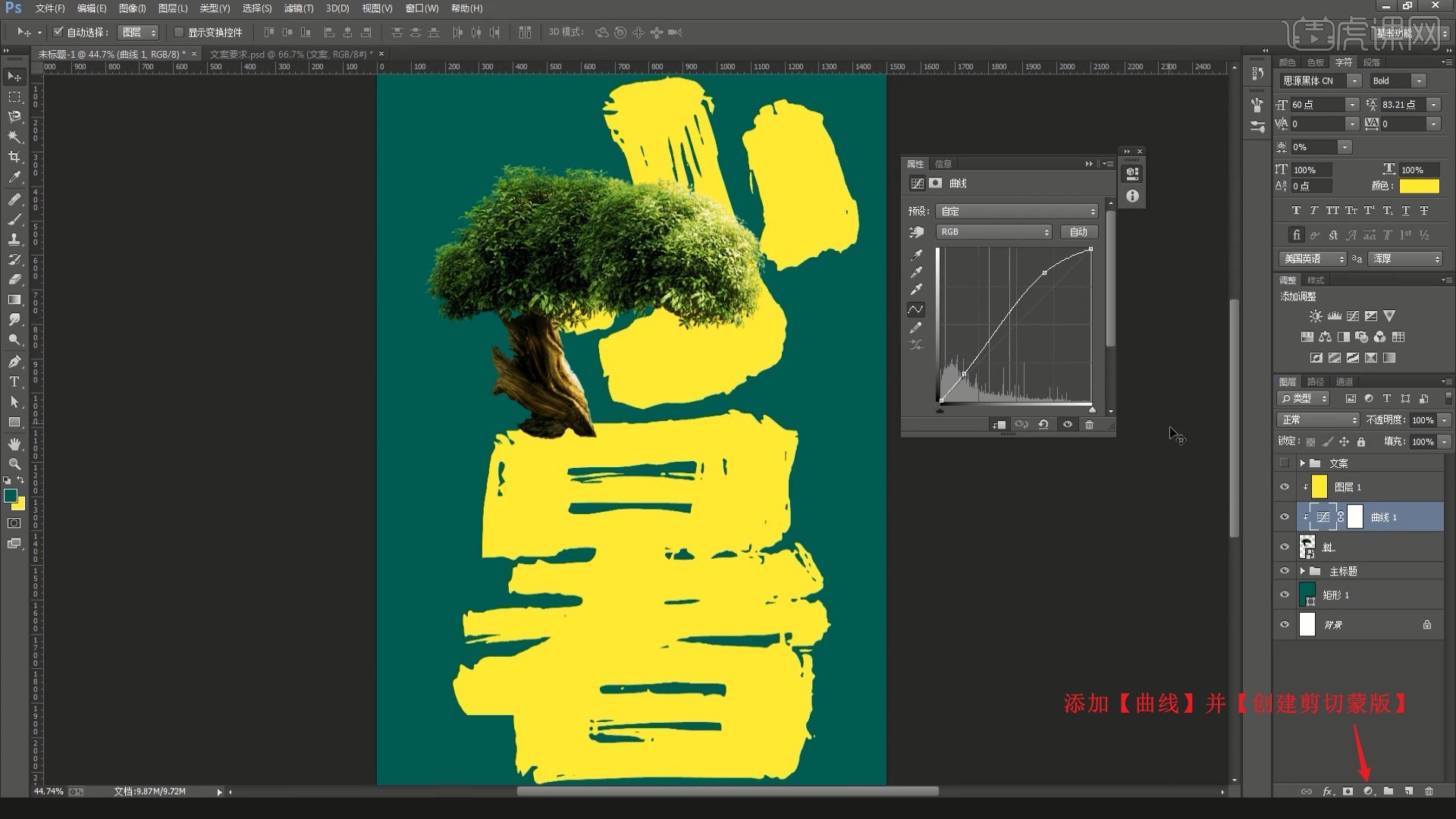Uncheck the auto-select checkbox

(58, 32)
